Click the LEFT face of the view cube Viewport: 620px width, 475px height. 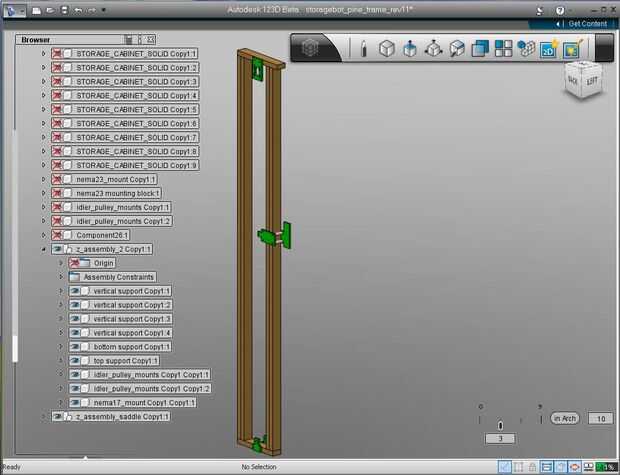pyautogui.click(x=592, y=81)
